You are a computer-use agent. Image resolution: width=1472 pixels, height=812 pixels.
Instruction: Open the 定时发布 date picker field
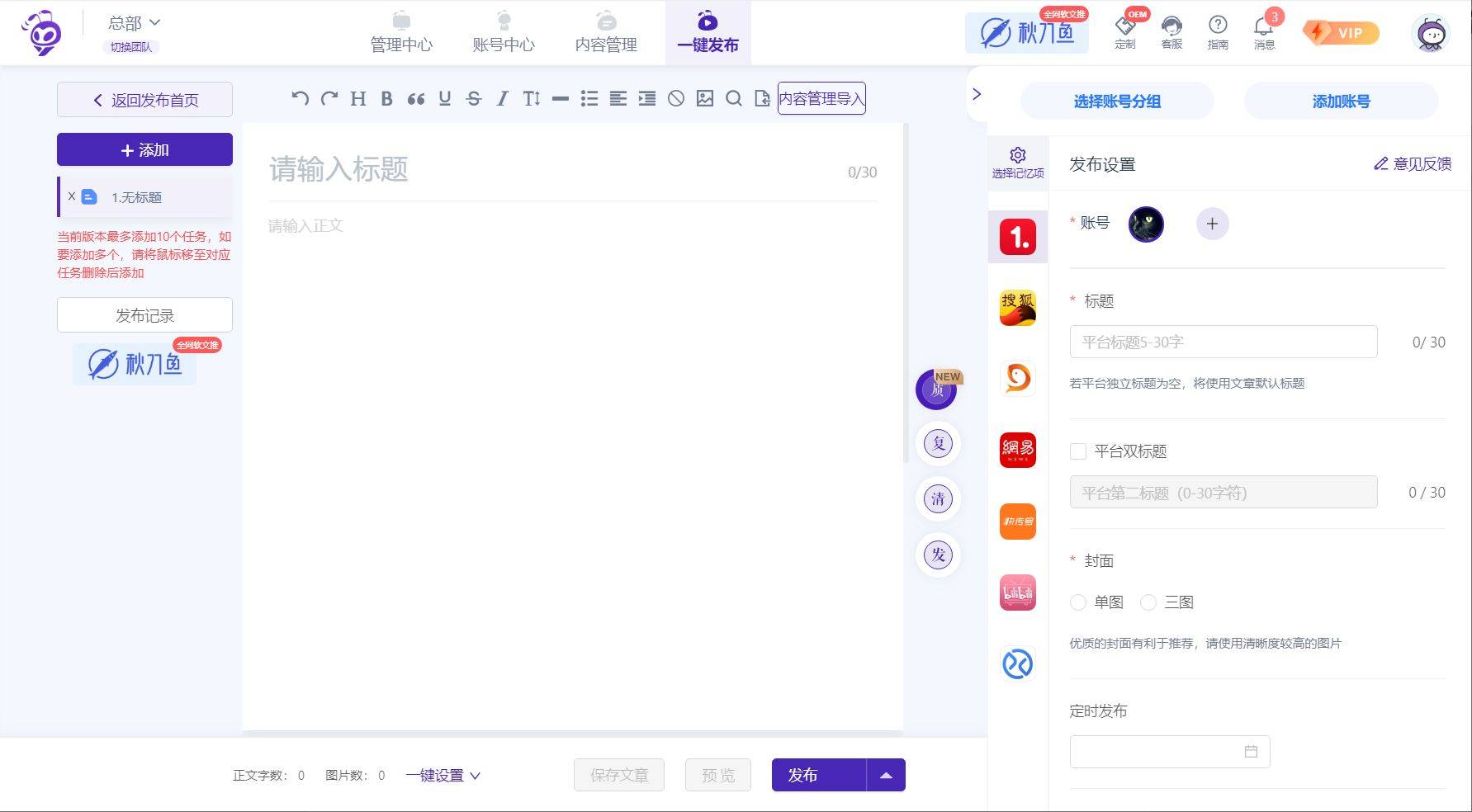click(1169, 752)
